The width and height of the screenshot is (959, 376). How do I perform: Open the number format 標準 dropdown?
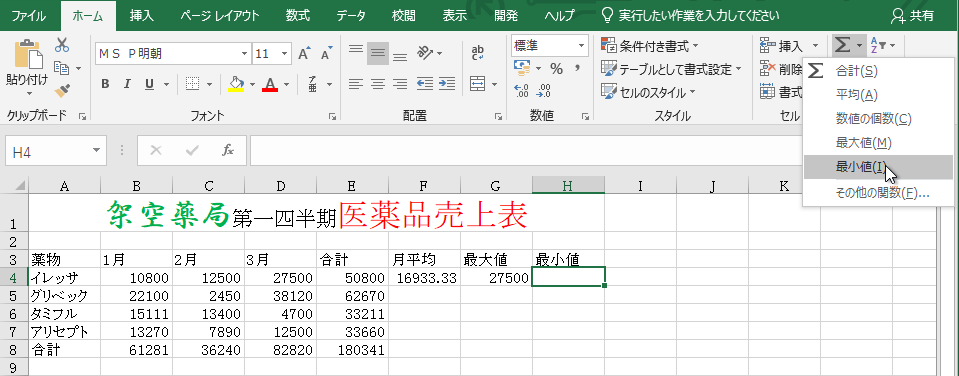582,45
